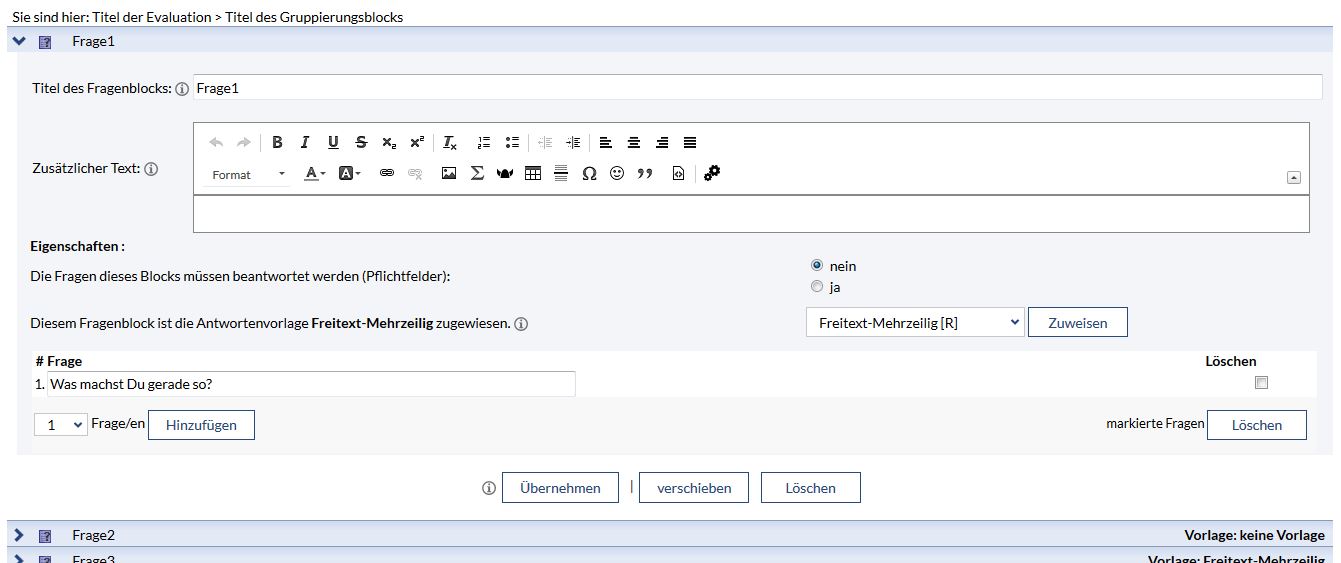
Task: Open the Format paragraph style dropdown
Action: pyautogui.click(x=248, y=175)
